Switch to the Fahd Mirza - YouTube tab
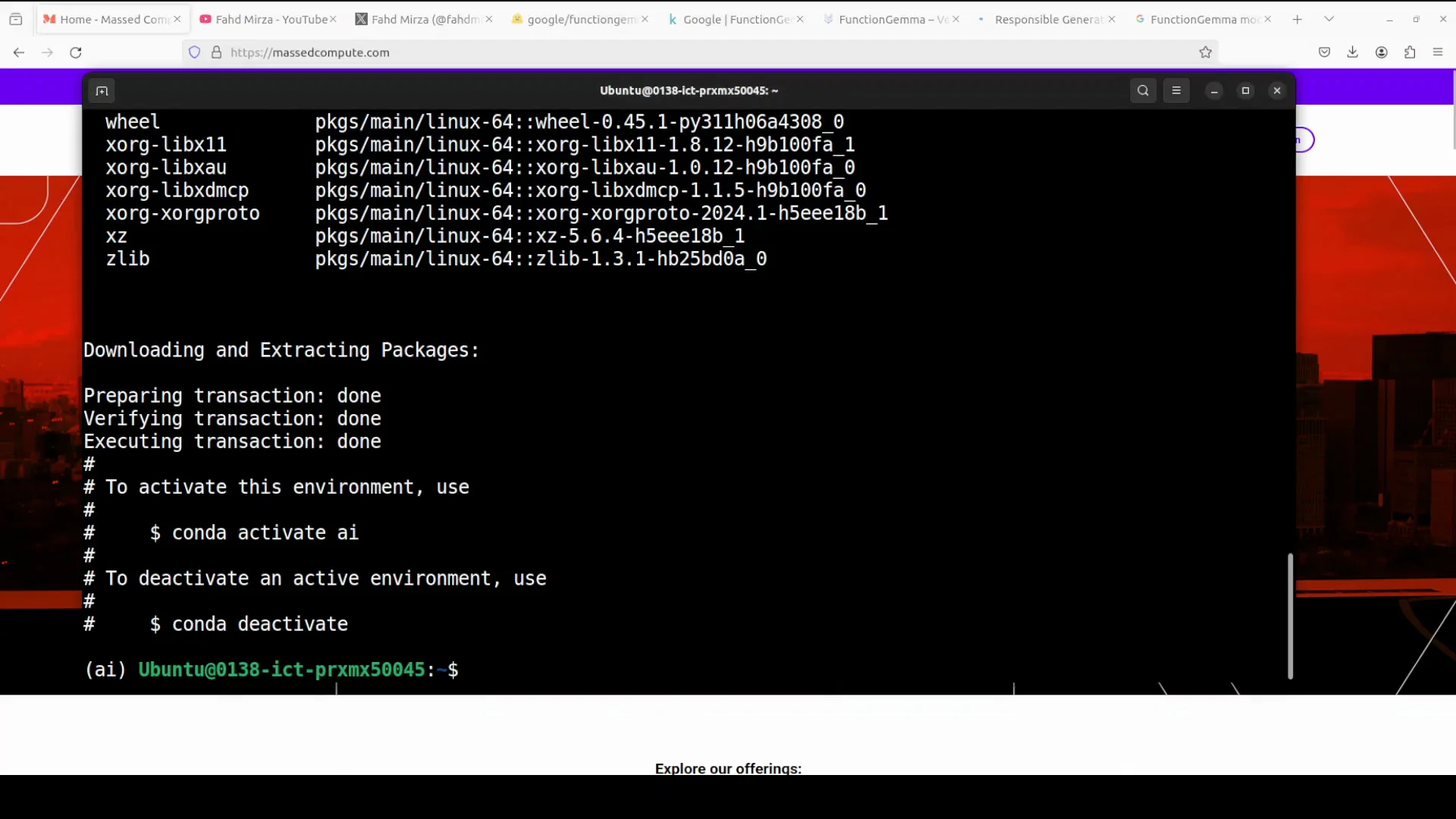 (265, 19)
